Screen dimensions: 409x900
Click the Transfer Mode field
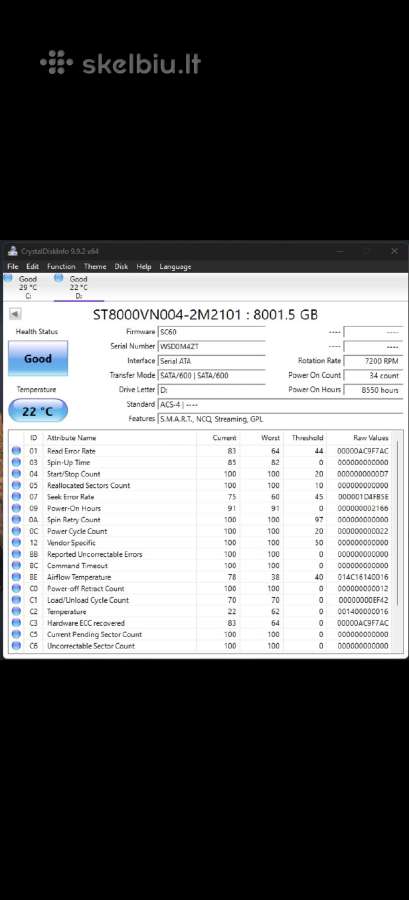coord(211,375)
